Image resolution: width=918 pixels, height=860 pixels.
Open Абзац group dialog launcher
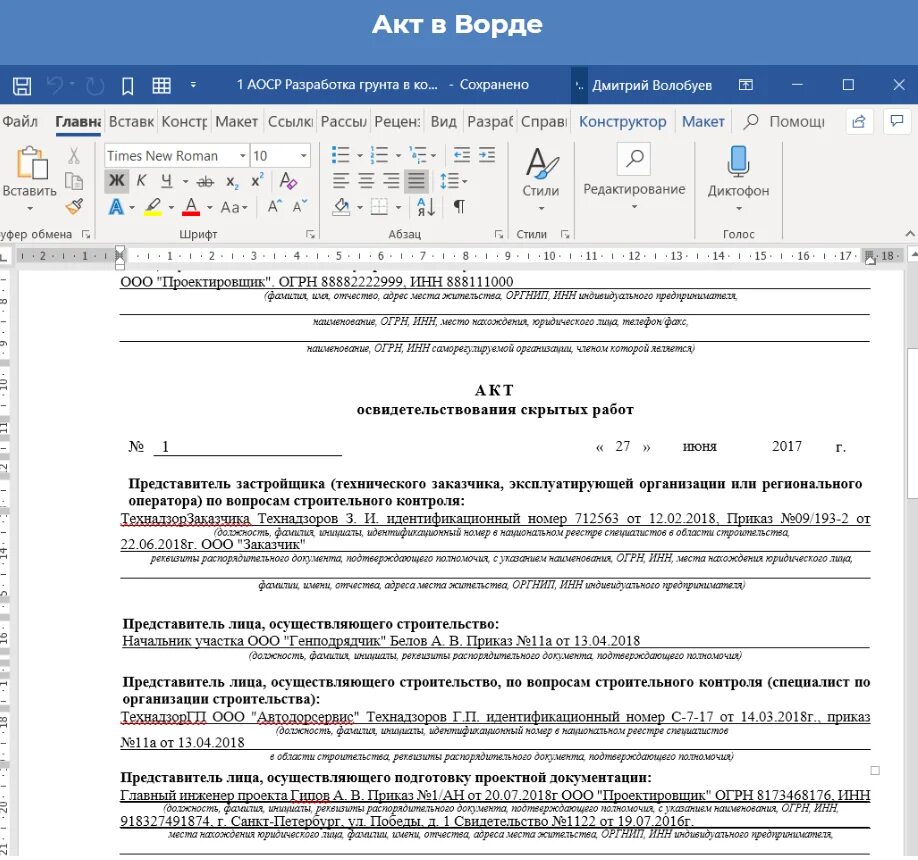click(x=499, y=234)
